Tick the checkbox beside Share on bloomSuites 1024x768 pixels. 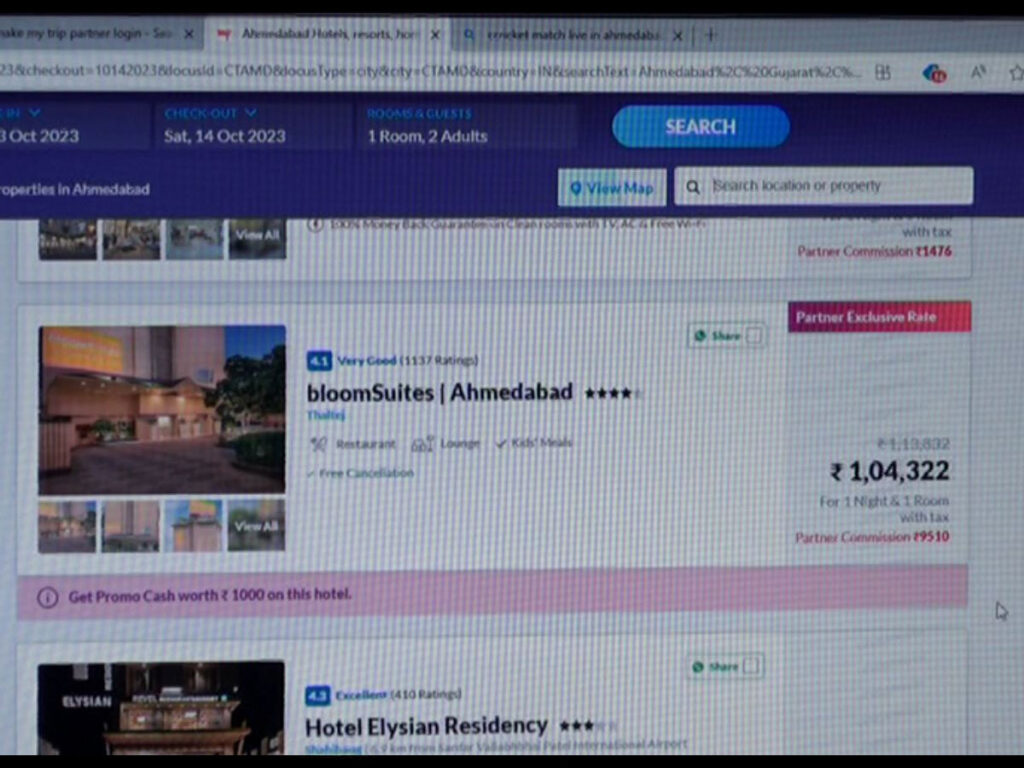pos(754,336)
